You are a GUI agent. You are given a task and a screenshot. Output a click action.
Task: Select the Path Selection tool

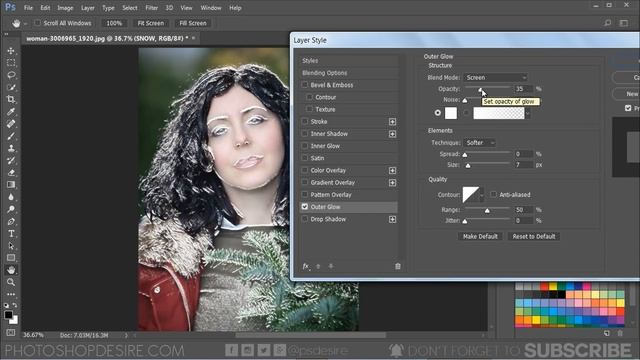(x=11, y=246)
